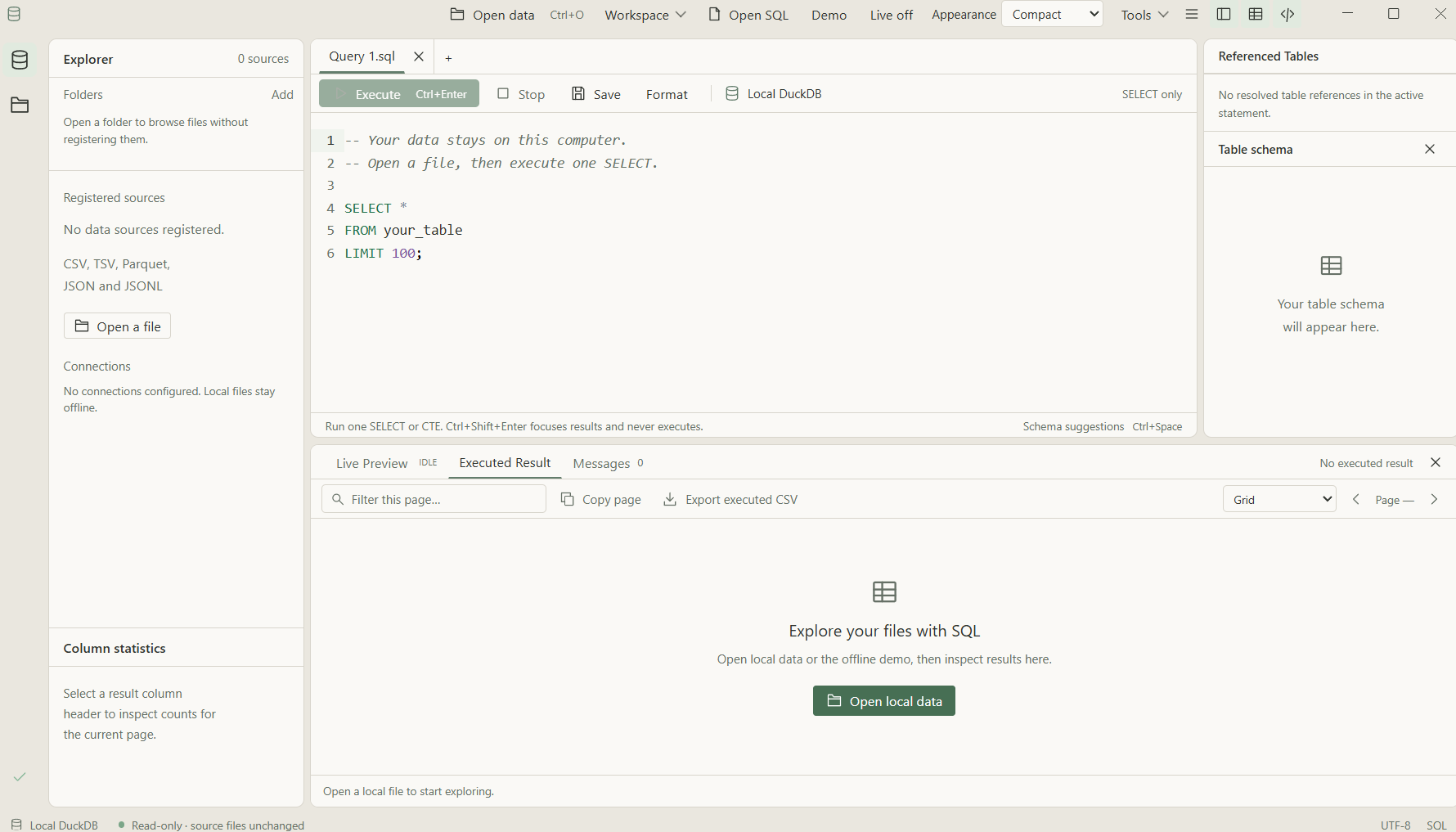The image size is (1456, 832).
Task: Open the Appearance Compact dropdown
Action: 1053,14
